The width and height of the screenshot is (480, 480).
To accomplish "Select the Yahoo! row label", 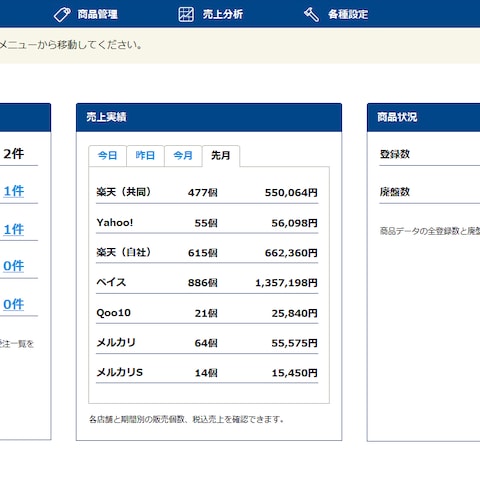I will pos(115,223).
